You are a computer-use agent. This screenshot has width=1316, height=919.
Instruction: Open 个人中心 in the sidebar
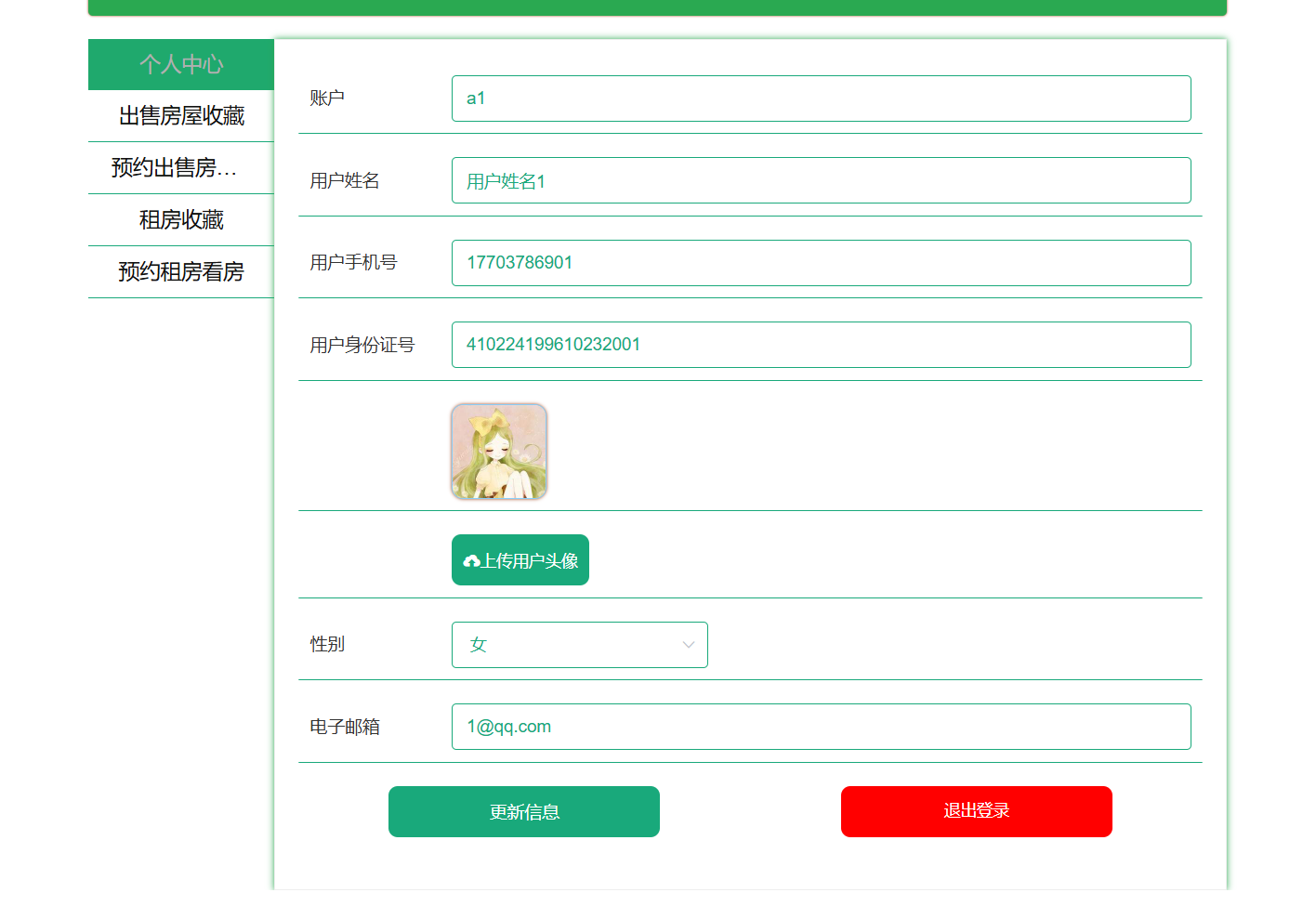click(x=181, y=64)
